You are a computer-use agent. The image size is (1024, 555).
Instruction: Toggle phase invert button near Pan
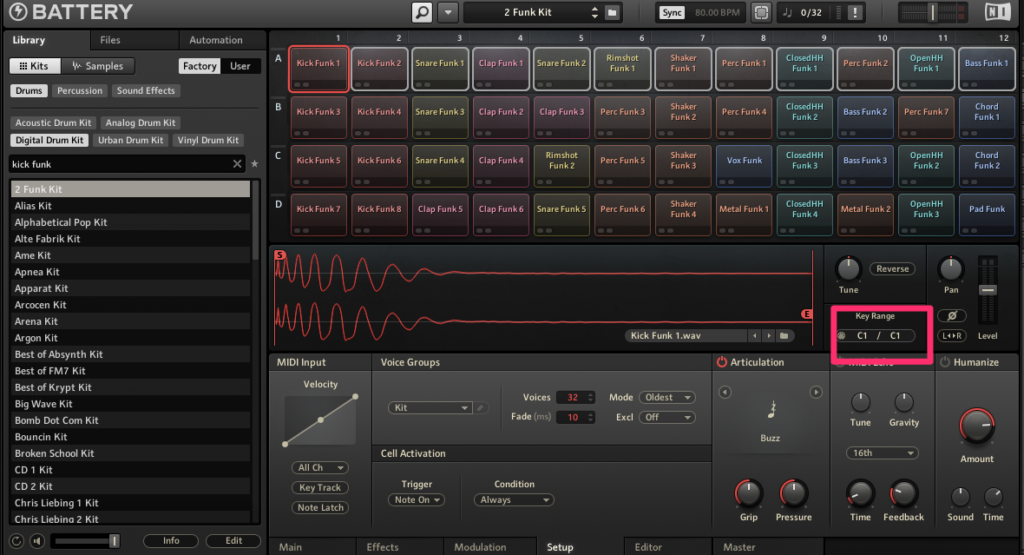(x=951, y=315)
